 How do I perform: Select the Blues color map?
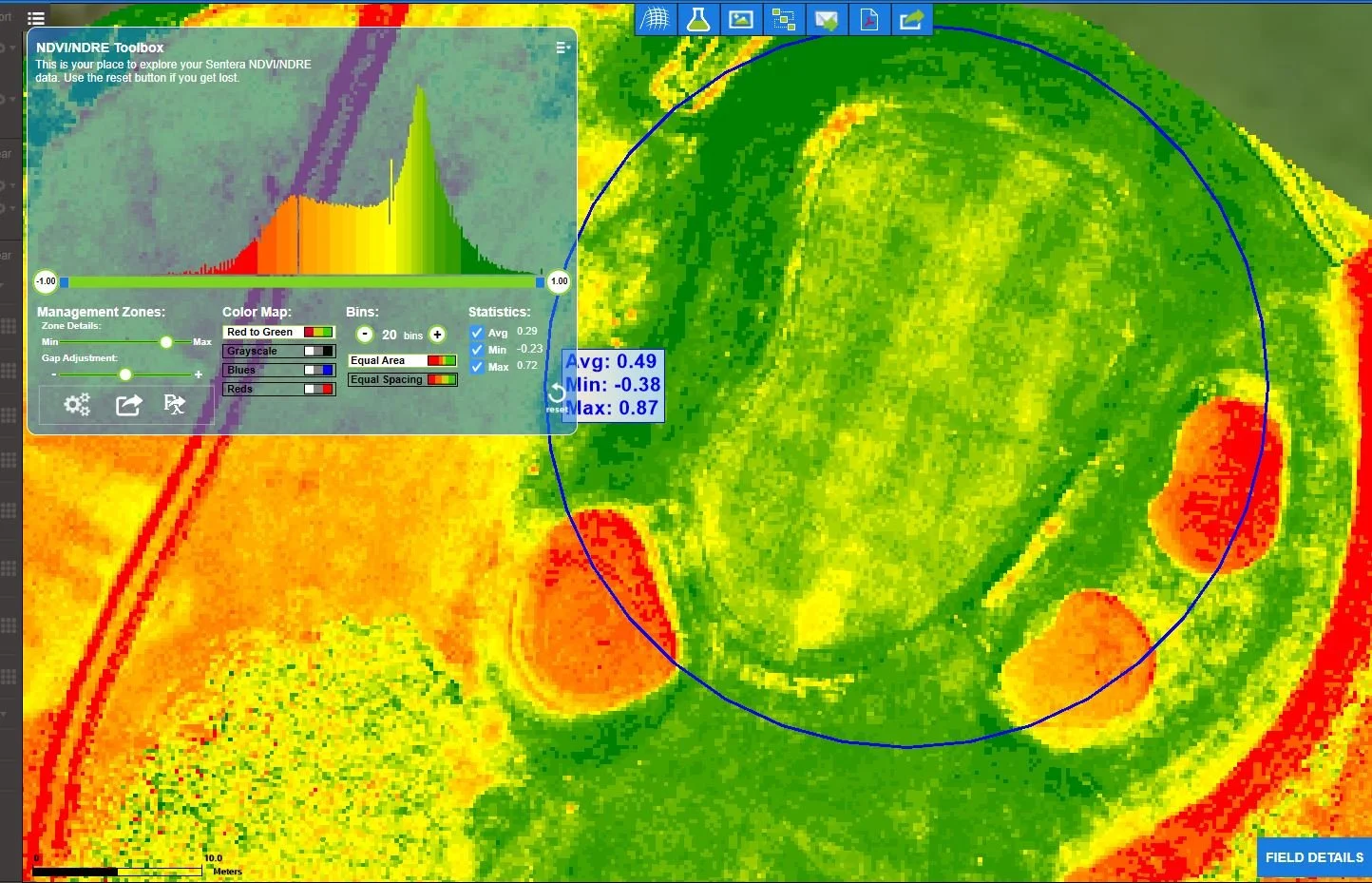[278, 370]
